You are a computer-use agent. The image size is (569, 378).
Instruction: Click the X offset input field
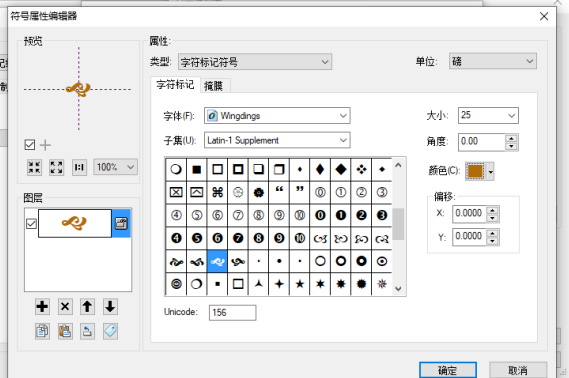coord(469,214)
